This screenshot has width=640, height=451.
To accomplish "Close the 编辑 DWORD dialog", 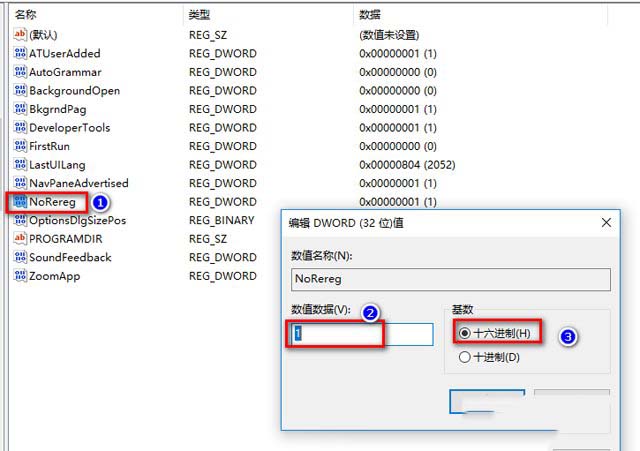I will point(607,222).
